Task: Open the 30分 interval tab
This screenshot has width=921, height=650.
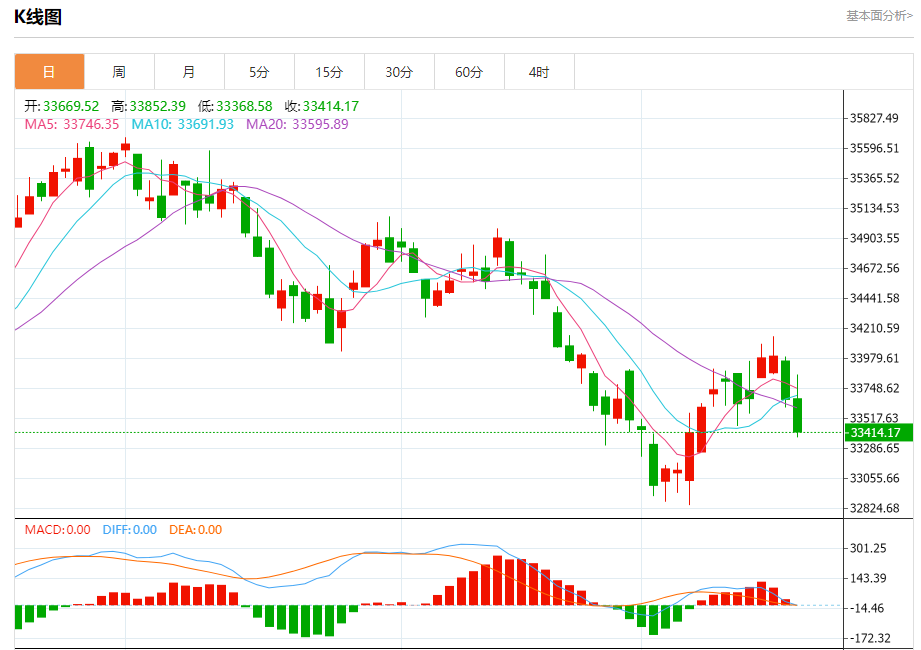Action: coord(399,72)
